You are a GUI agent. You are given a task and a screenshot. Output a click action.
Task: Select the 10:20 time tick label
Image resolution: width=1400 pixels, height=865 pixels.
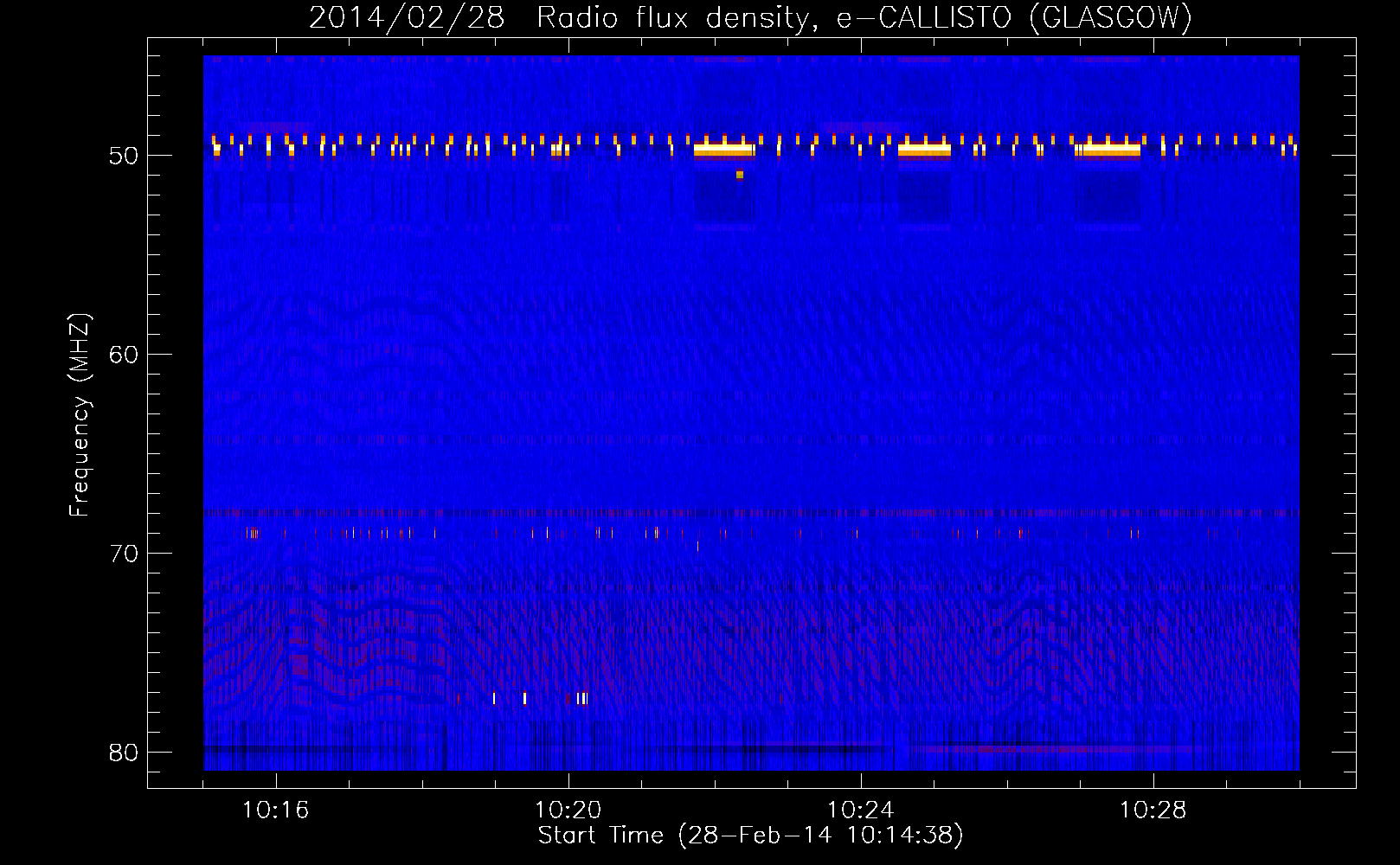click(x=568, y=811)
